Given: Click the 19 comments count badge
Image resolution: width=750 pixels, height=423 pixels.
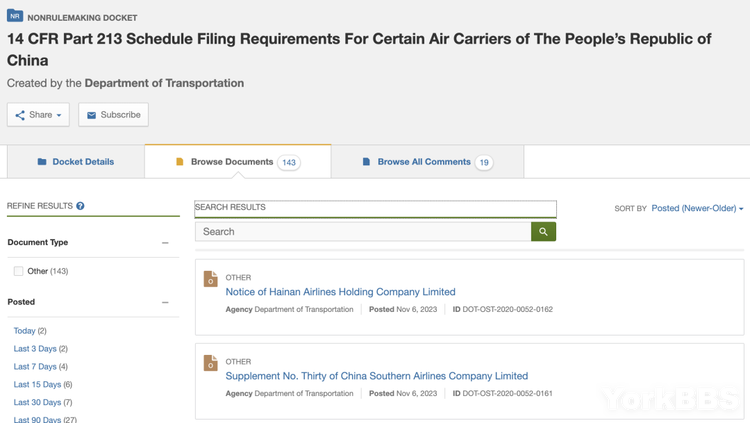Looking at the screenshot, I should pyautogui.click(x=484, y=162).
